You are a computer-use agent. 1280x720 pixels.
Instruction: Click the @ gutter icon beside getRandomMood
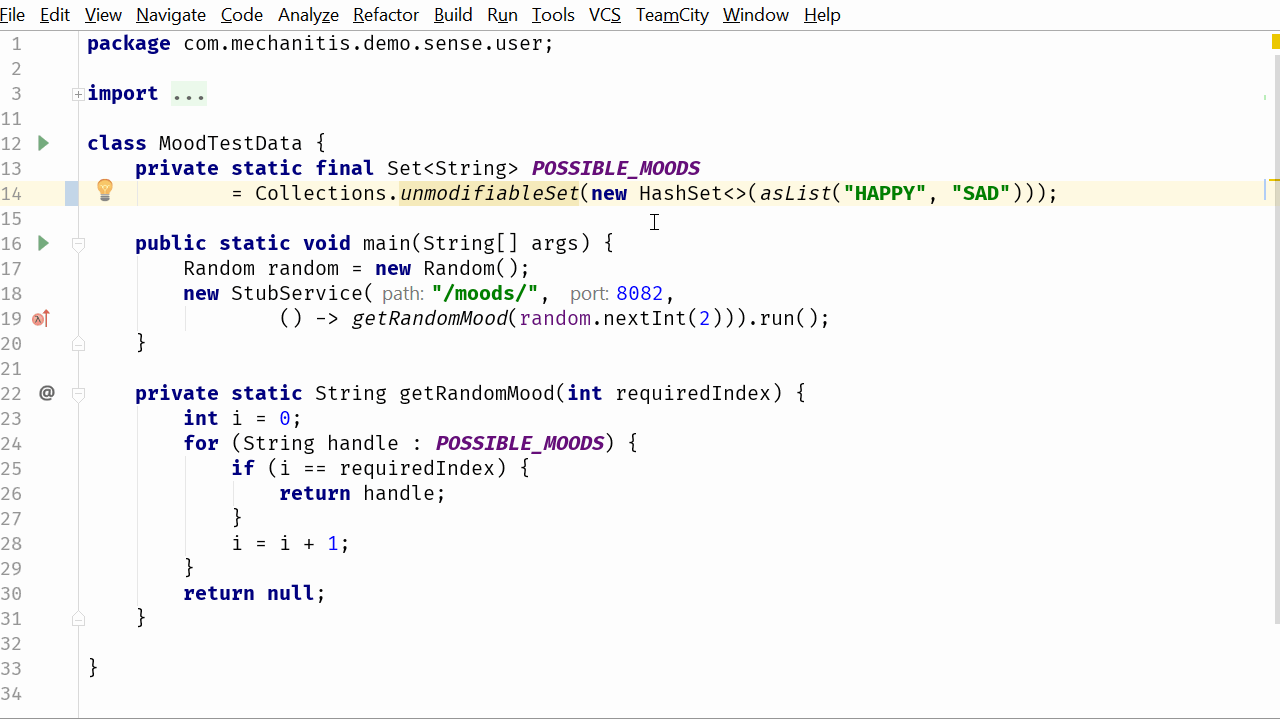(x=46, y=393)
